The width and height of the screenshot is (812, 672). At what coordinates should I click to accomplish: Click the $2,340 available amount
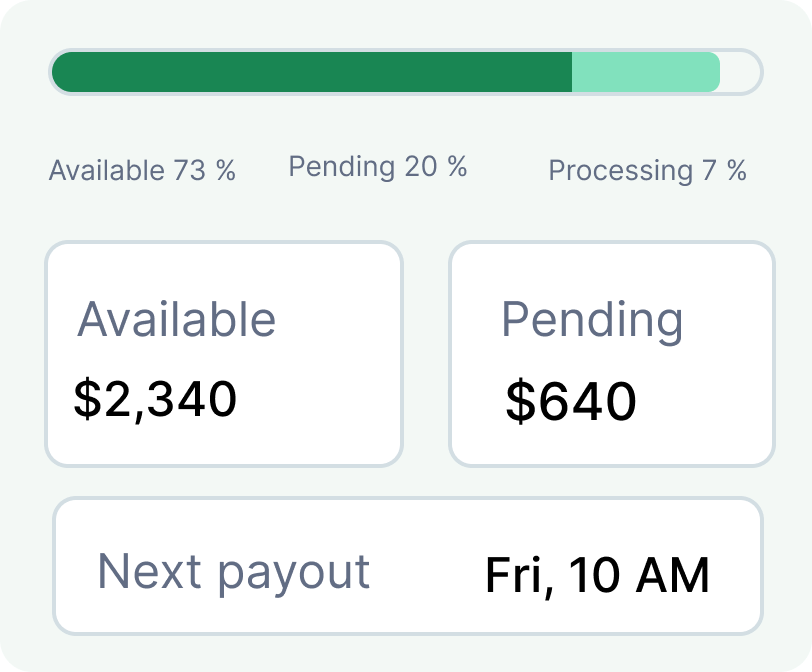155,399
